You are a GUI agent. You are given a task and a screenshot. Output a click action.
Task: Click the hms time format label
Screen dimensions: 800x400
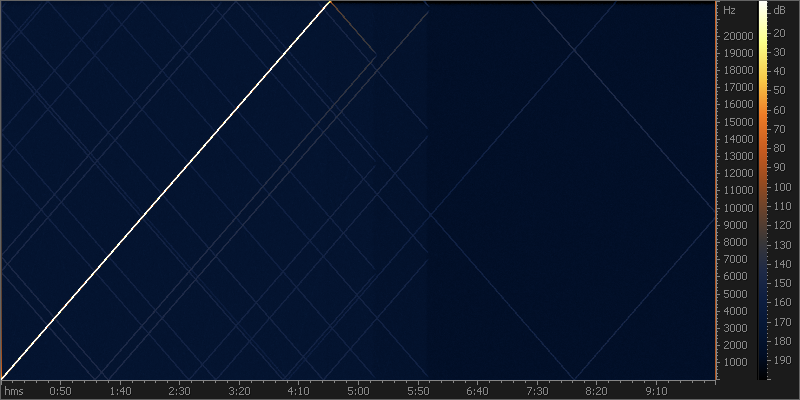tap(14, 391)
